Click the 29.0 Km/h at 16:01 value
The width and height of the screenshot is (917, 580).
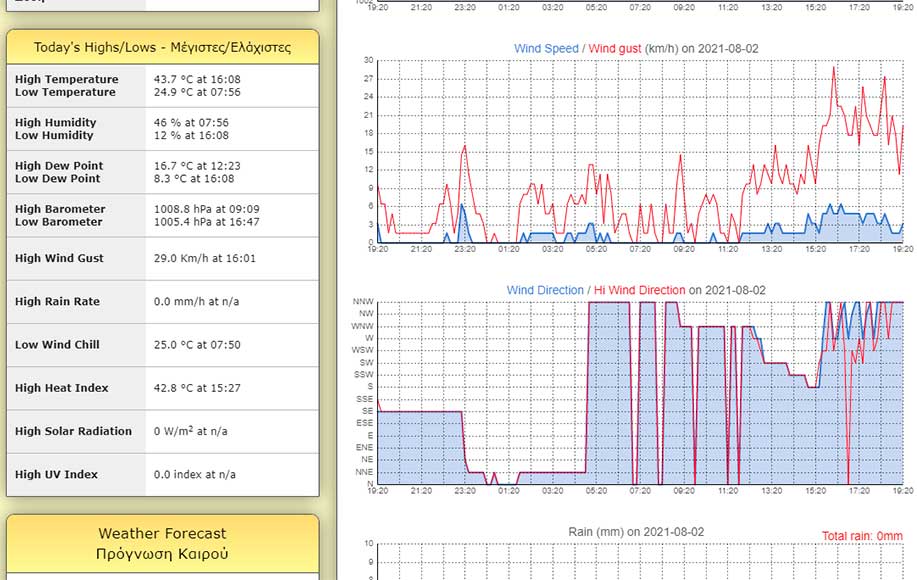point(205,258)
